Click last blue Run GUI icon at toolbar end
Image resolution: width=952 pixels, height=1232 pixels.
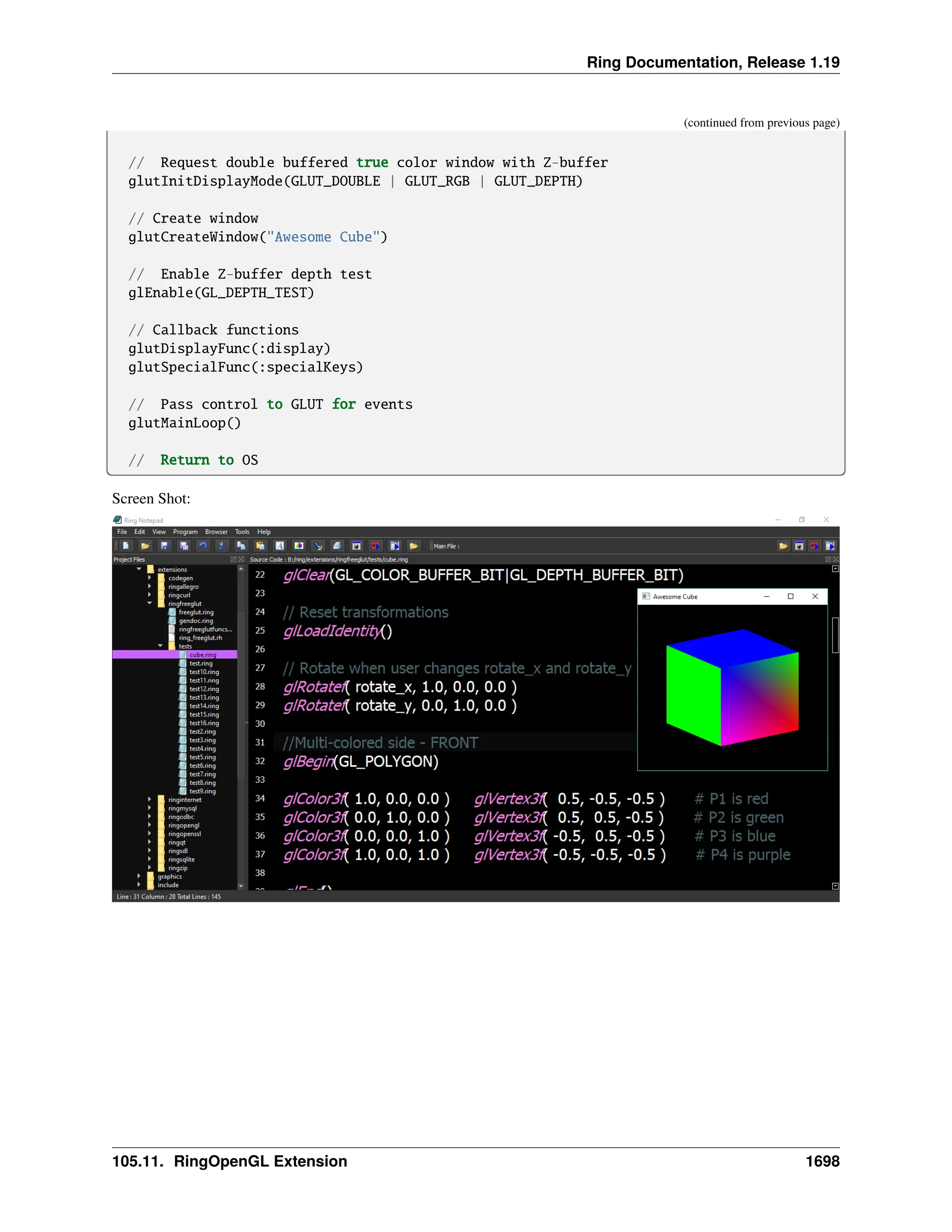[830, 545]
